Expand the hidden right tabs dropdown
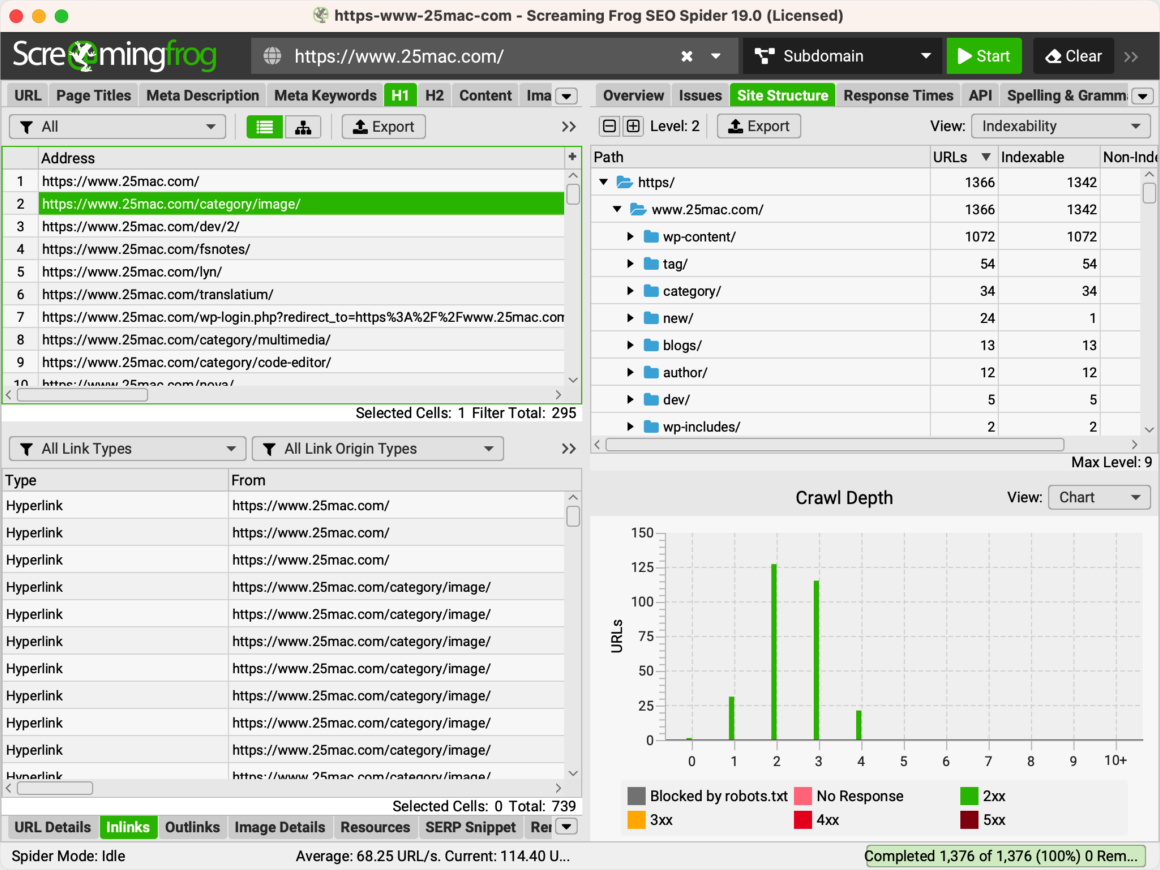Screen dimensions: 1160x870 click(1143, 96)
